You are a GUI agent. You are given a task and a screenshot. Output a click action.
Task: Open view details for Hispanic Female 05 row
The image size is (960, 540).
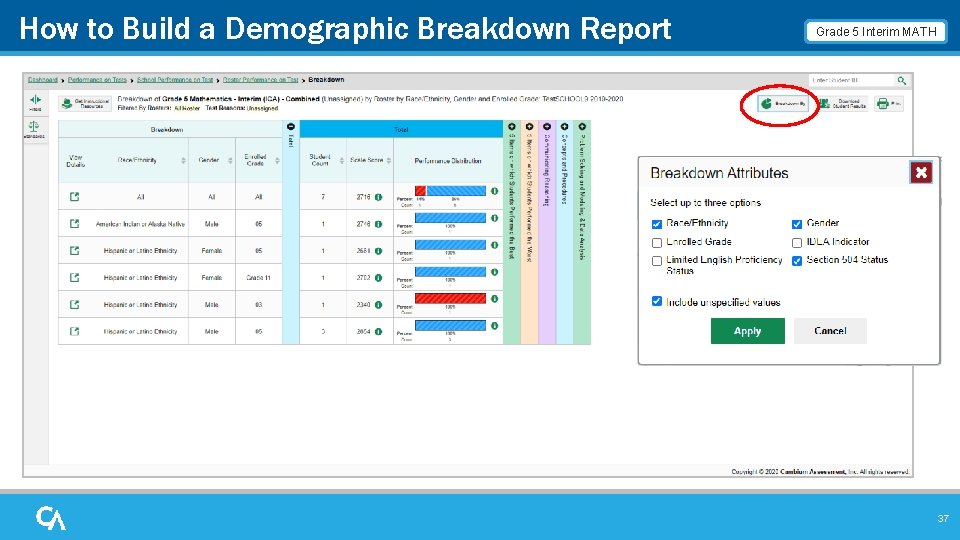tap(75, 250)
